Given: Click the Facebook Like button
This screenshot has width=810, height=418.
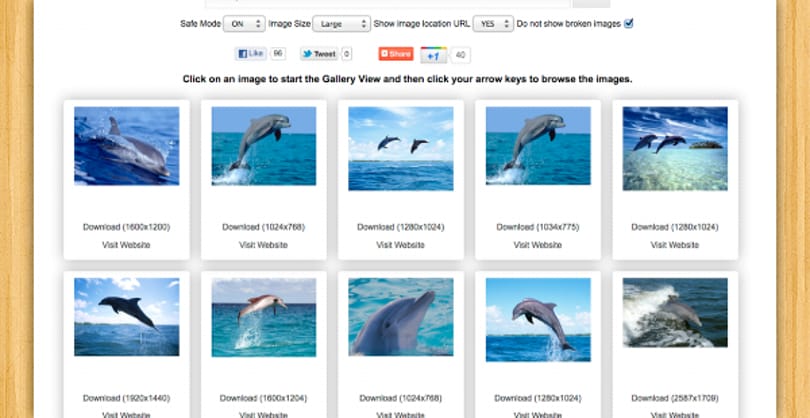Looking at the screenshot, I should (x=251, y=54).
